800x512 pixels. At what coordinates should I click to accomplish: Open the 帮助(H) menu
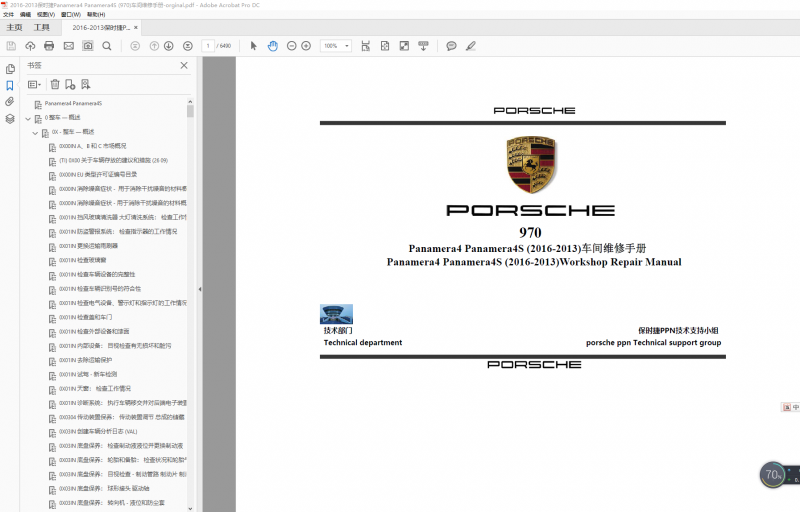coord(96,14)
